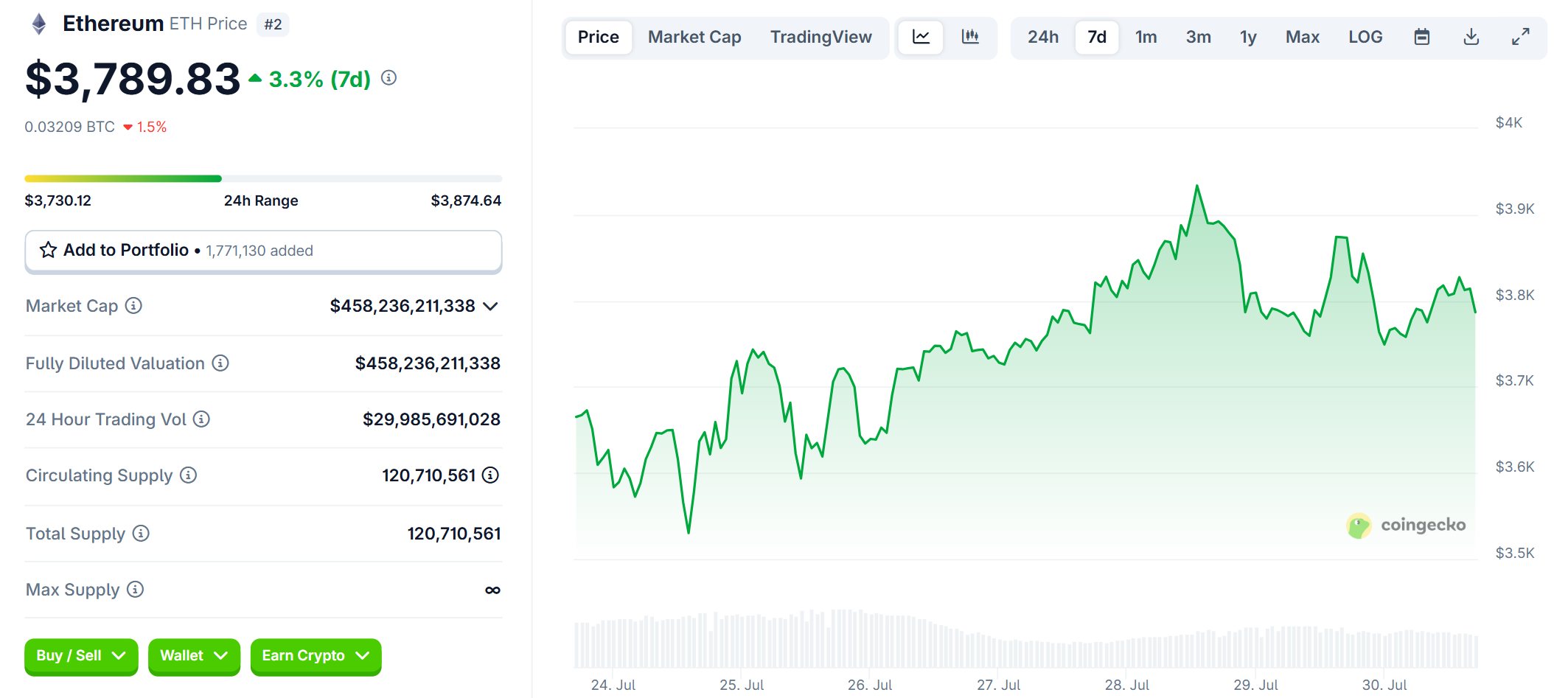Viewport: 1568px width, 698px height.
Task: Click the 0.03209 BTC value
Action: point(69,127)
